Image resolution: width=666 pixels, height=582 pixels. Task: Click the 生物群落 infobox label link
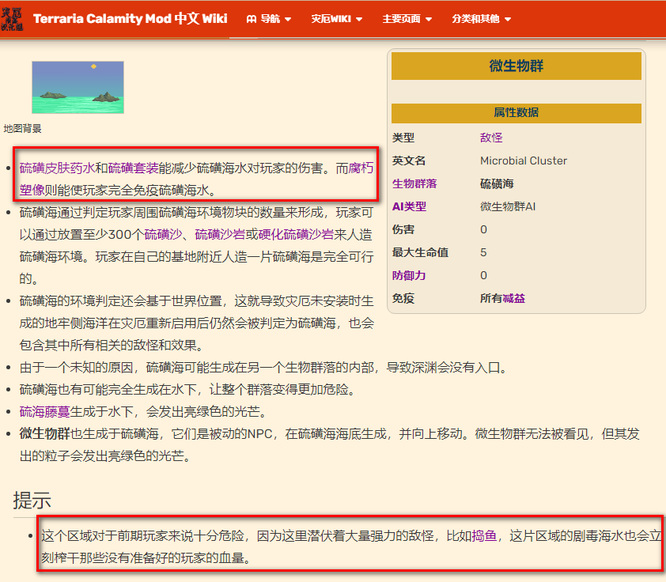coord(415,184)
